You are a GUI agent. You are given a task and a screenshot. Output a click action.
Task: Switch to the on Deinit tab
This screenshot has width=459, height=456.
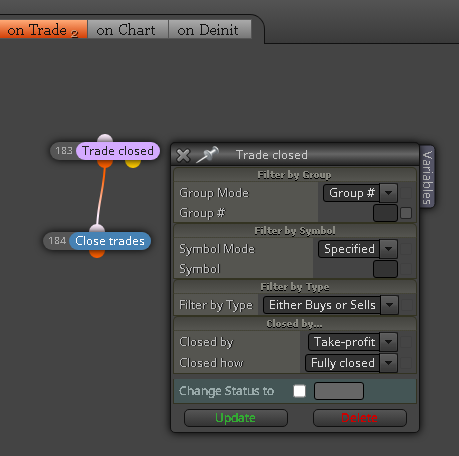[210, 29]
